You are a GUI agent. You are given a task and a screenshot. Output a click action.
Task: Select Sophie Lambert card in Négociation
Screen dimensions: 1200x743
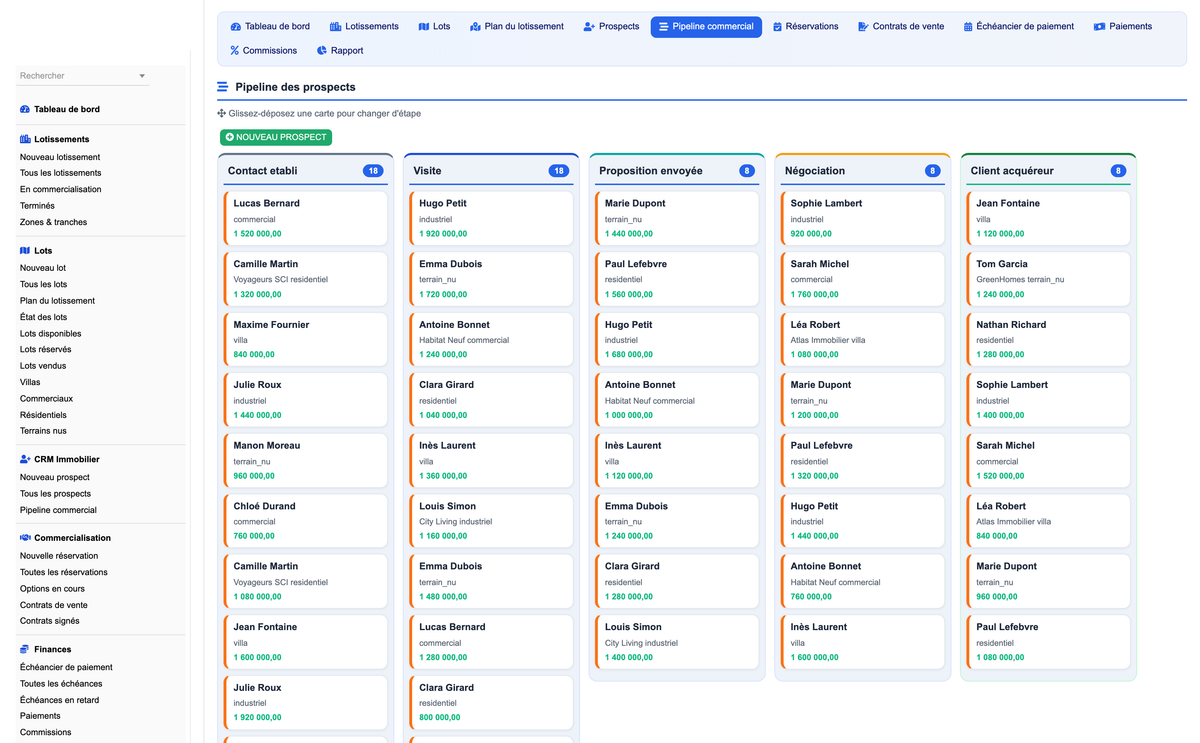[863, 218]
